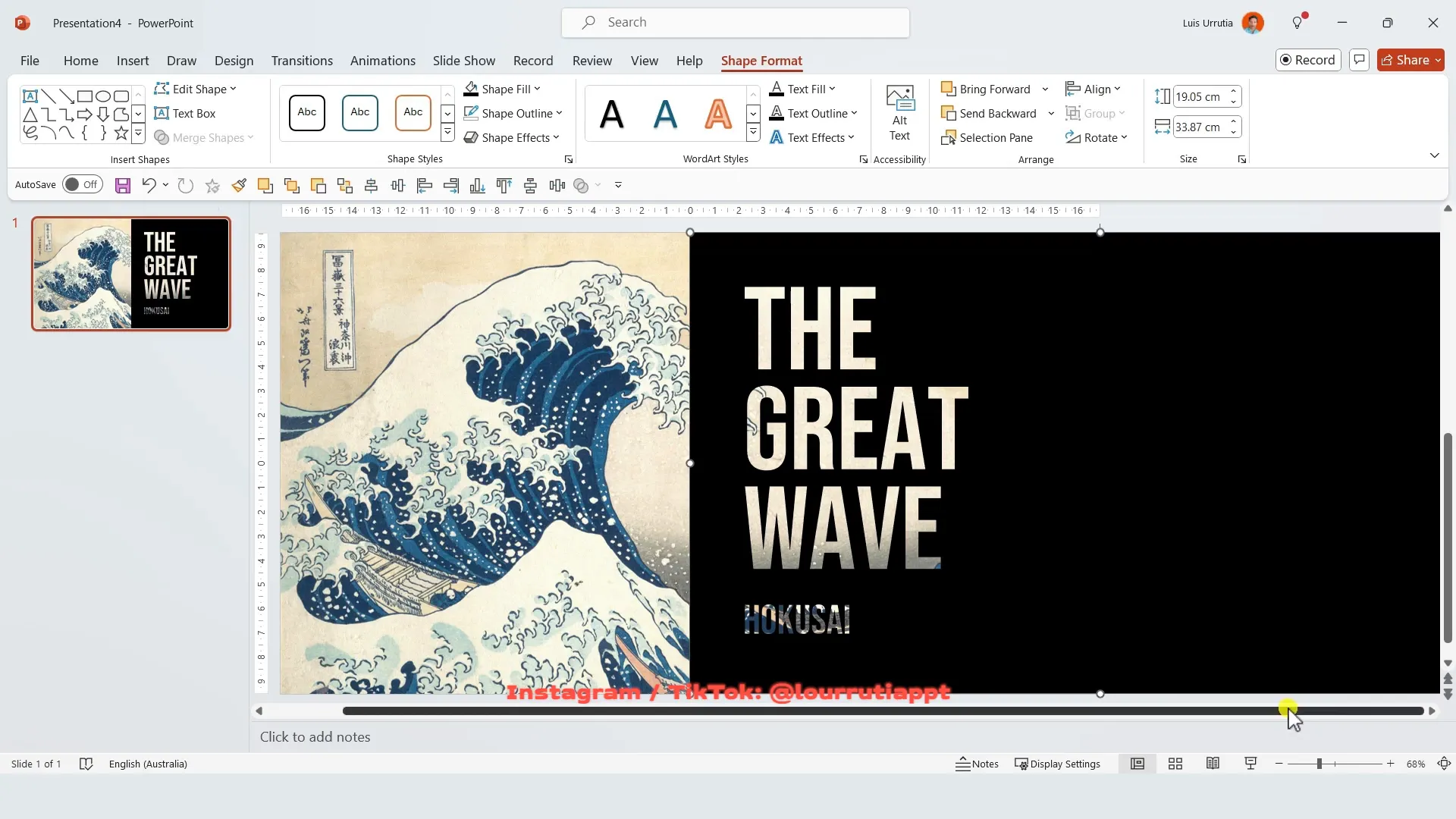Click Send Backward button
This screenshot has height=819, width=1456.
[989, 113]
